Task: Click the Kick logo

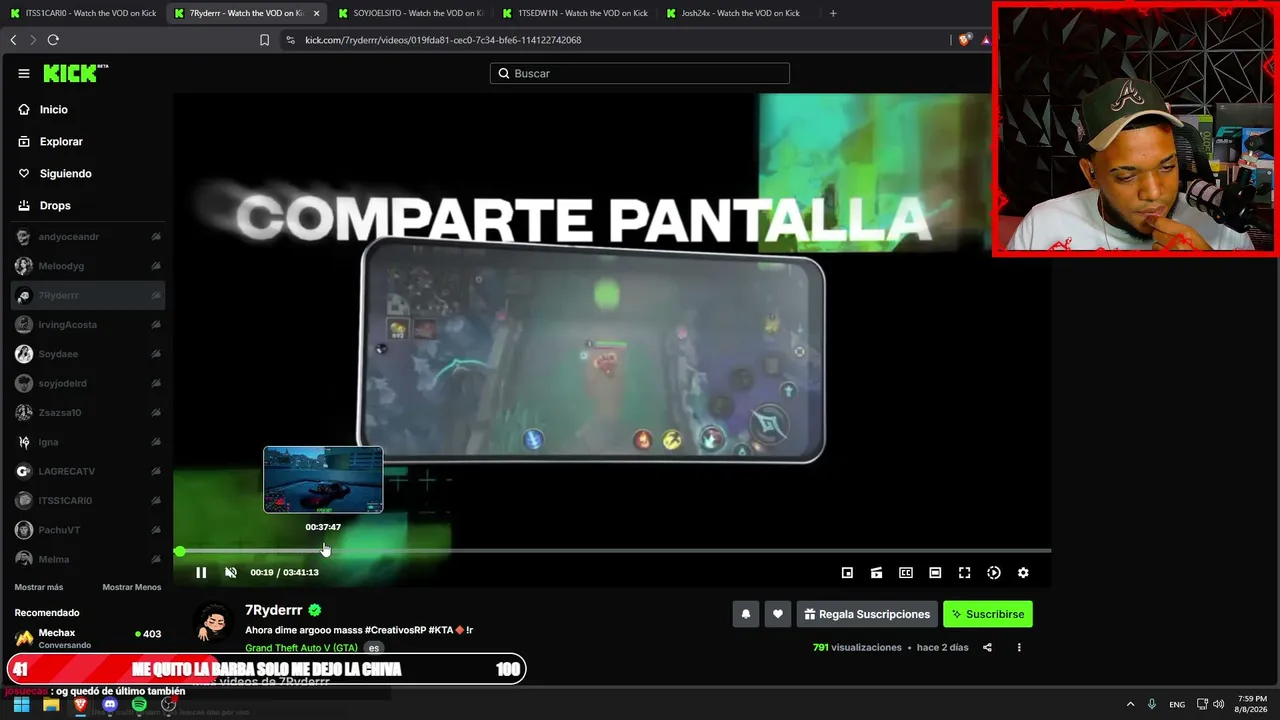Action: pyautogui.click(x=75, y=73)
